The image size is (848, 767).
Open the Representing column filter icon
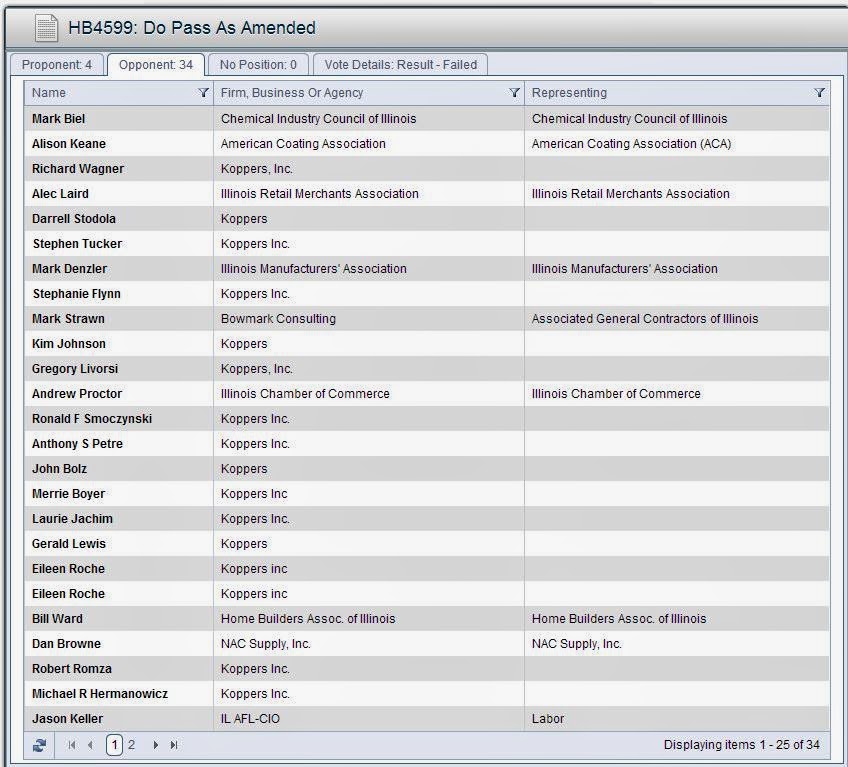pos(819,92)
